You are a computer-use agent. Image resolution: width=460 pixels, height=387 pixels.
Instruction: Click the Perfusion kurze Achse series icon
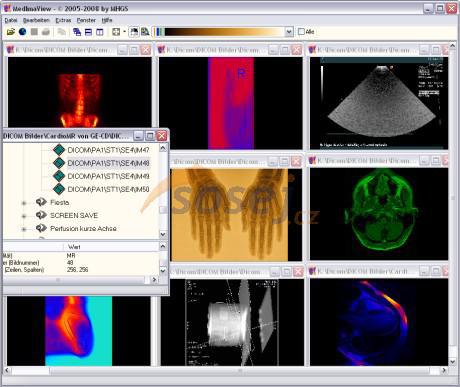(x=41, y=228)
